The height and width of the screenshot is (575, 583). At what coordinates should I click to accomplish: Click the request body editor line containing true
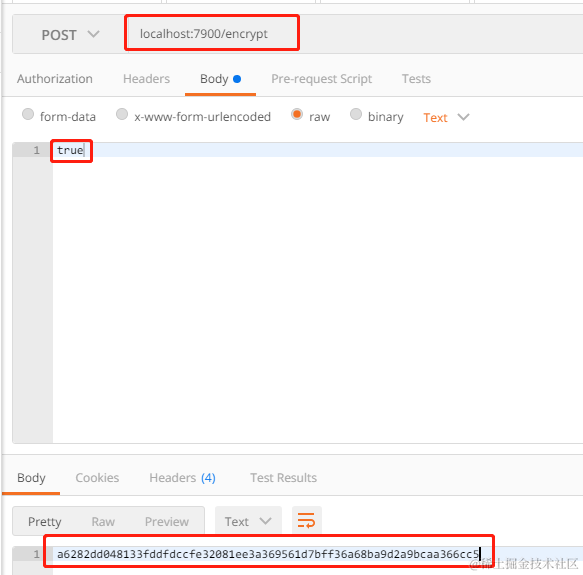click(x=318, y=150)
